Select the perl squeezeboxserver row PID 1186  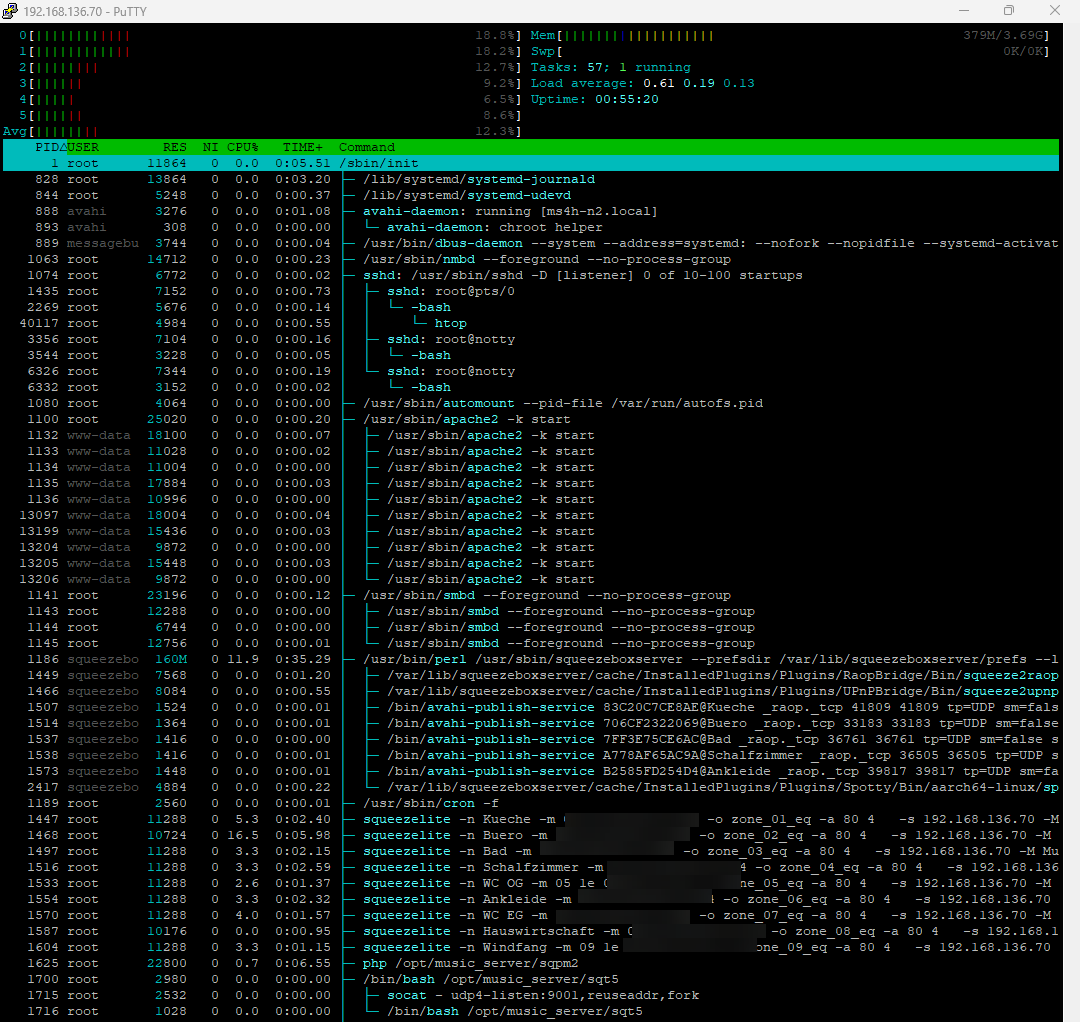pos(530,659)
